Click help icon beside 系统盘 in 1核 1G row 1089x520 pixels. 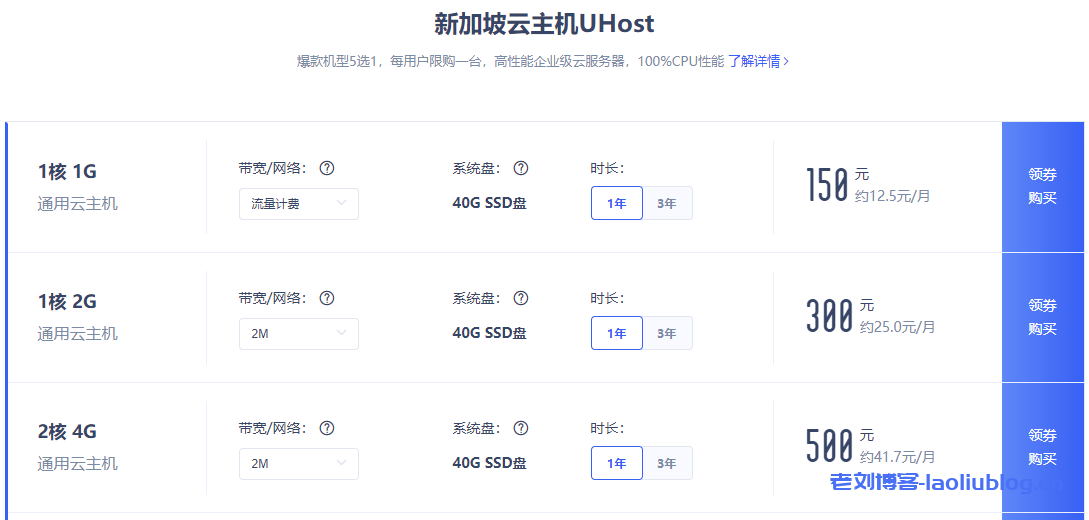click(x=520, y=168)
